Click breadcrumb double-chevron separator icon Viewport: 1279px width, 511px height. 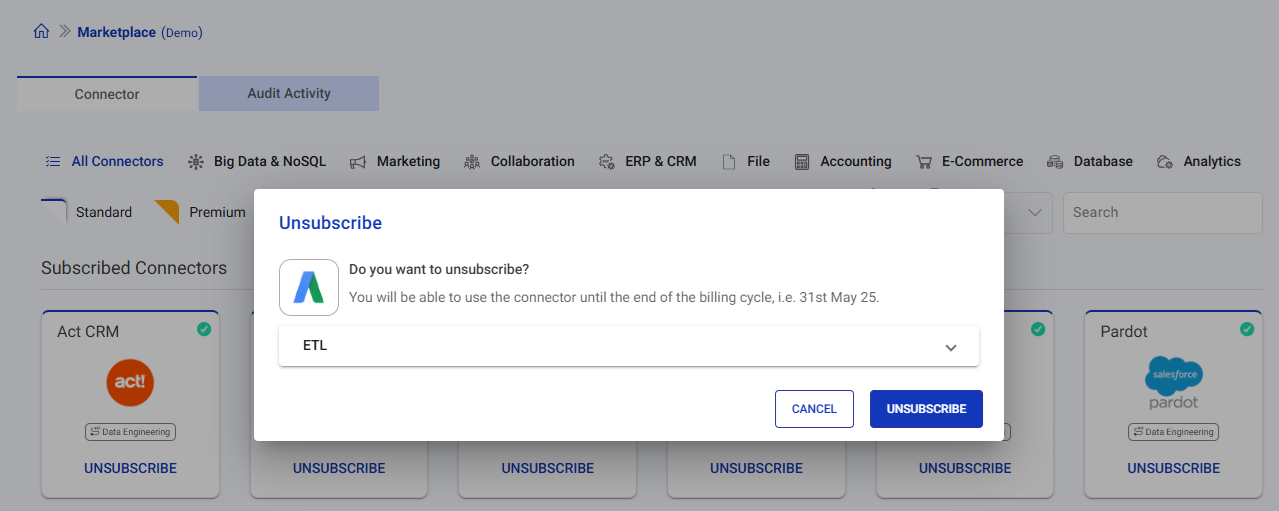(65, 32)
